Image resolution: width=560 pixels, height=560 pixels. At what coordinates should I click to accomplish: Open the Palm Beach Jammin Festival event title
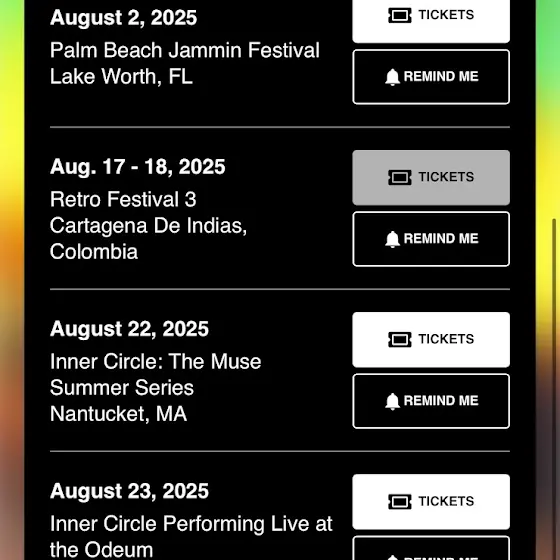(x=185, y=50)
